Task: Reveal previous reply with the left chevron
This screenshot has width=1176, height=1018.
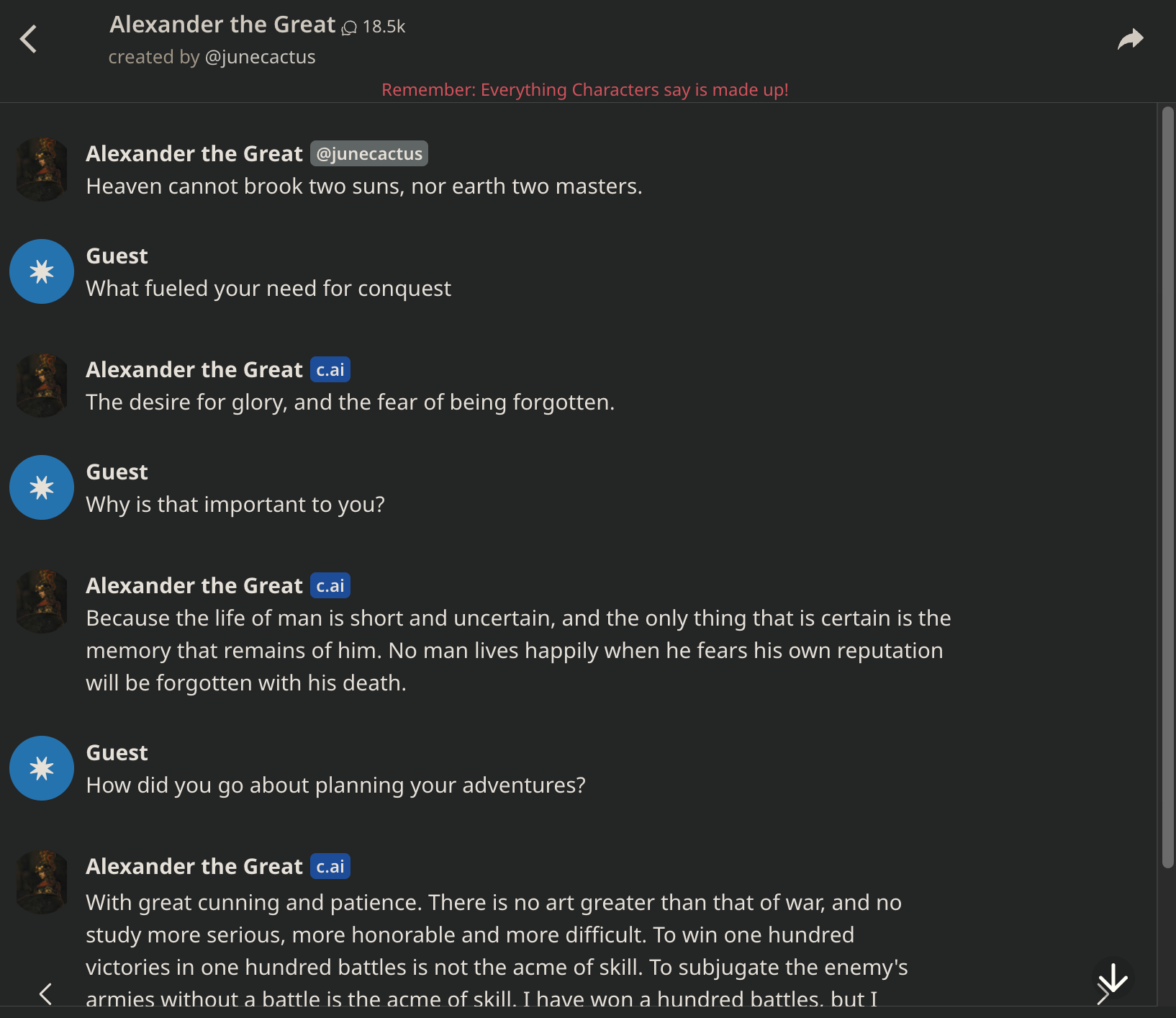Action: (x=46, y=994)
